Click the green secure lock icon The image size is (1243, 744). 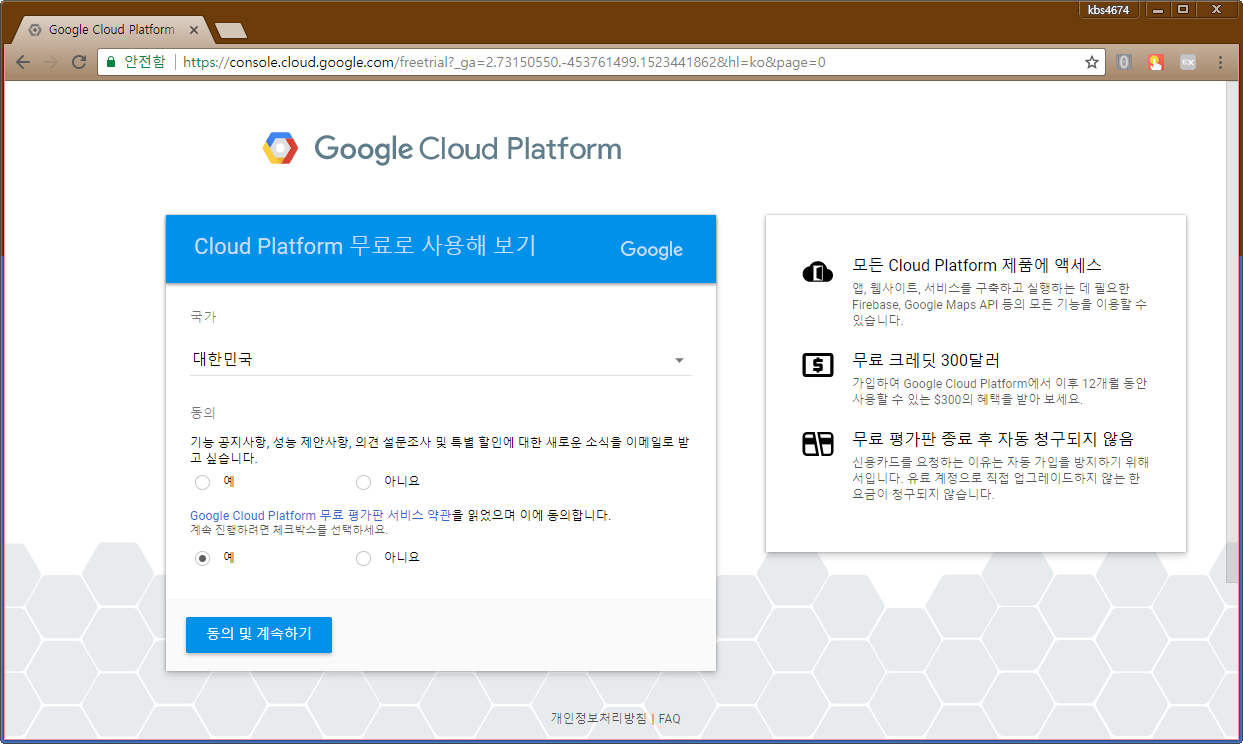tap(111, 62)
